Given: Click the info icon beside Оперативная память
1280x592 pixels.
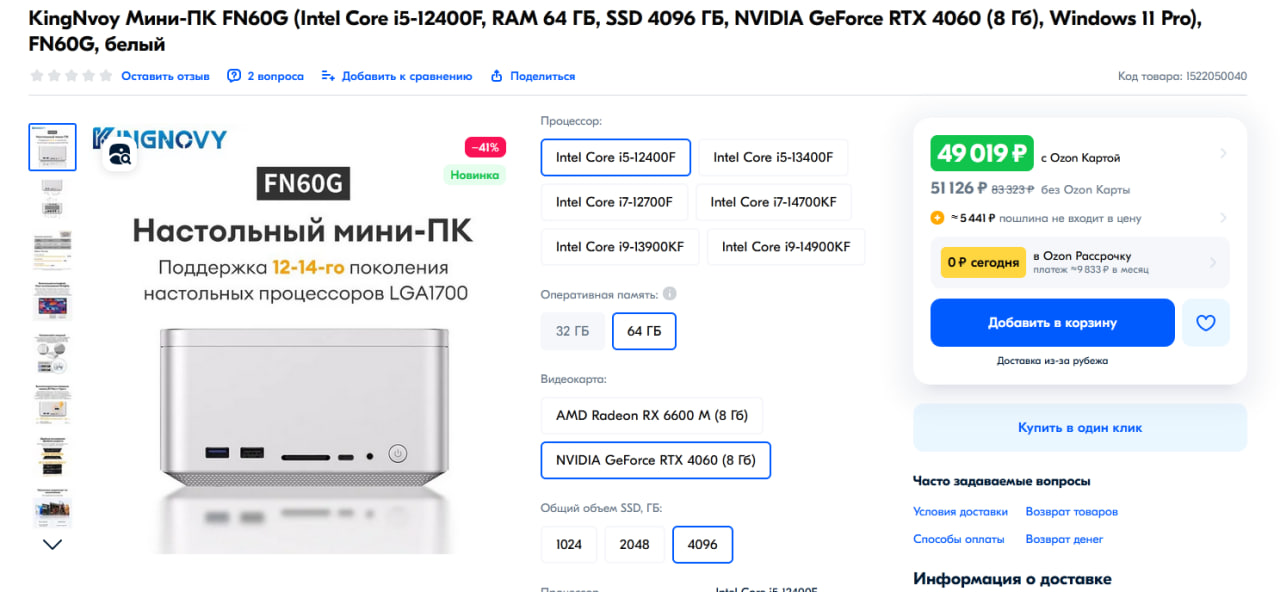Looking at the screenshot, I should (669, 294).
